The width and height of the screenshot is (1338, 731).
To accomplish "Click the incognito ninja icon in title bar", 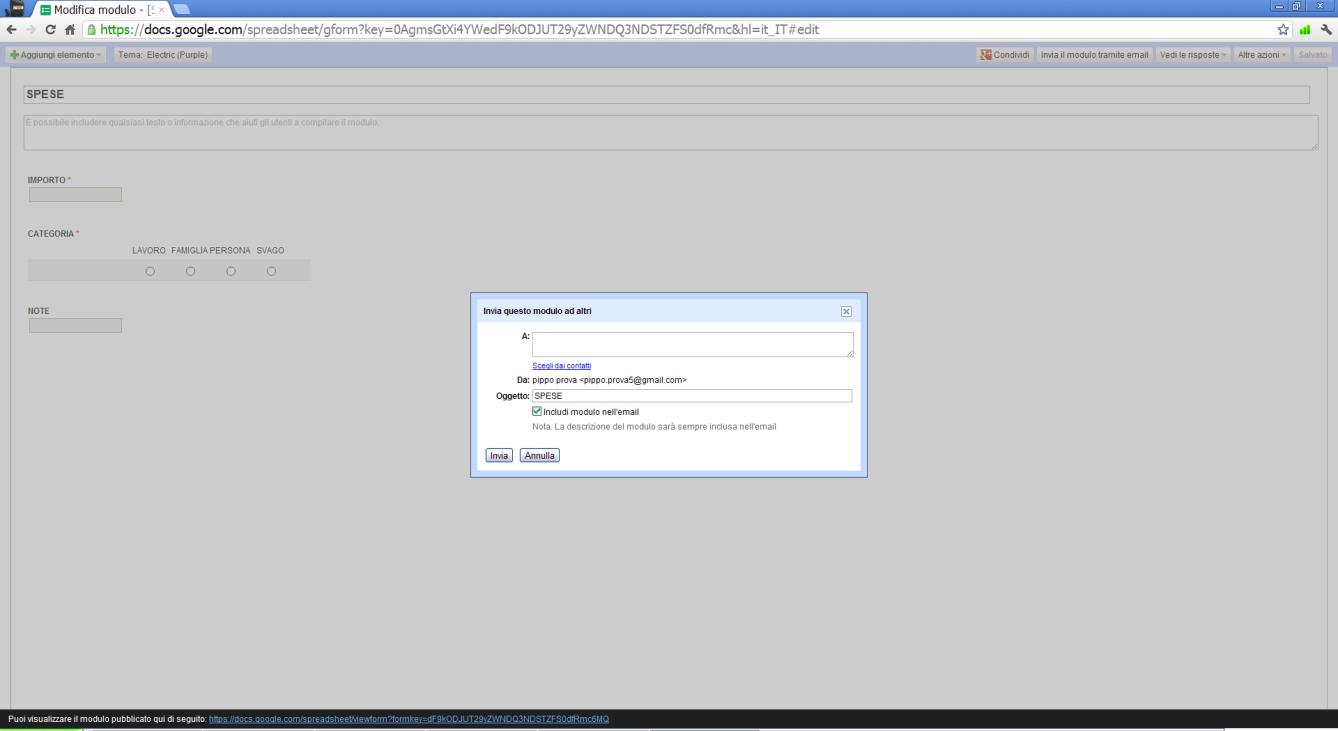I will tap(17, 8).
